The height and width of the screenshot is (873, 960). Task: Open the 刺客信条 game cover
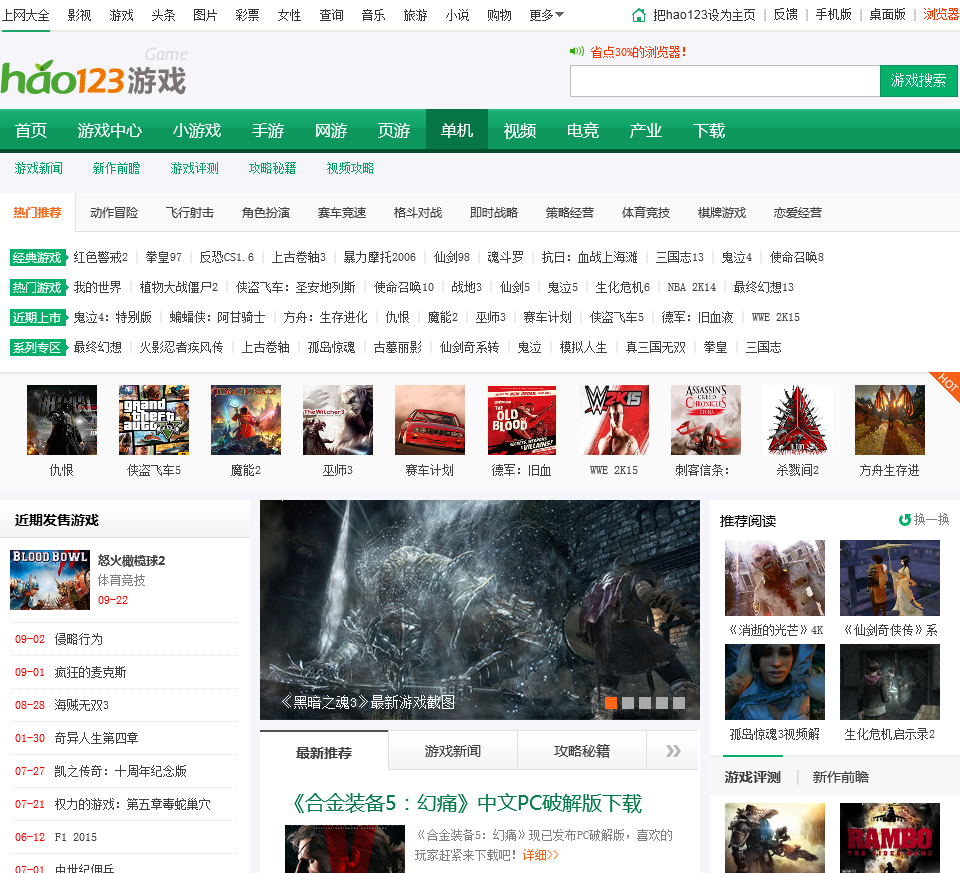706,420
